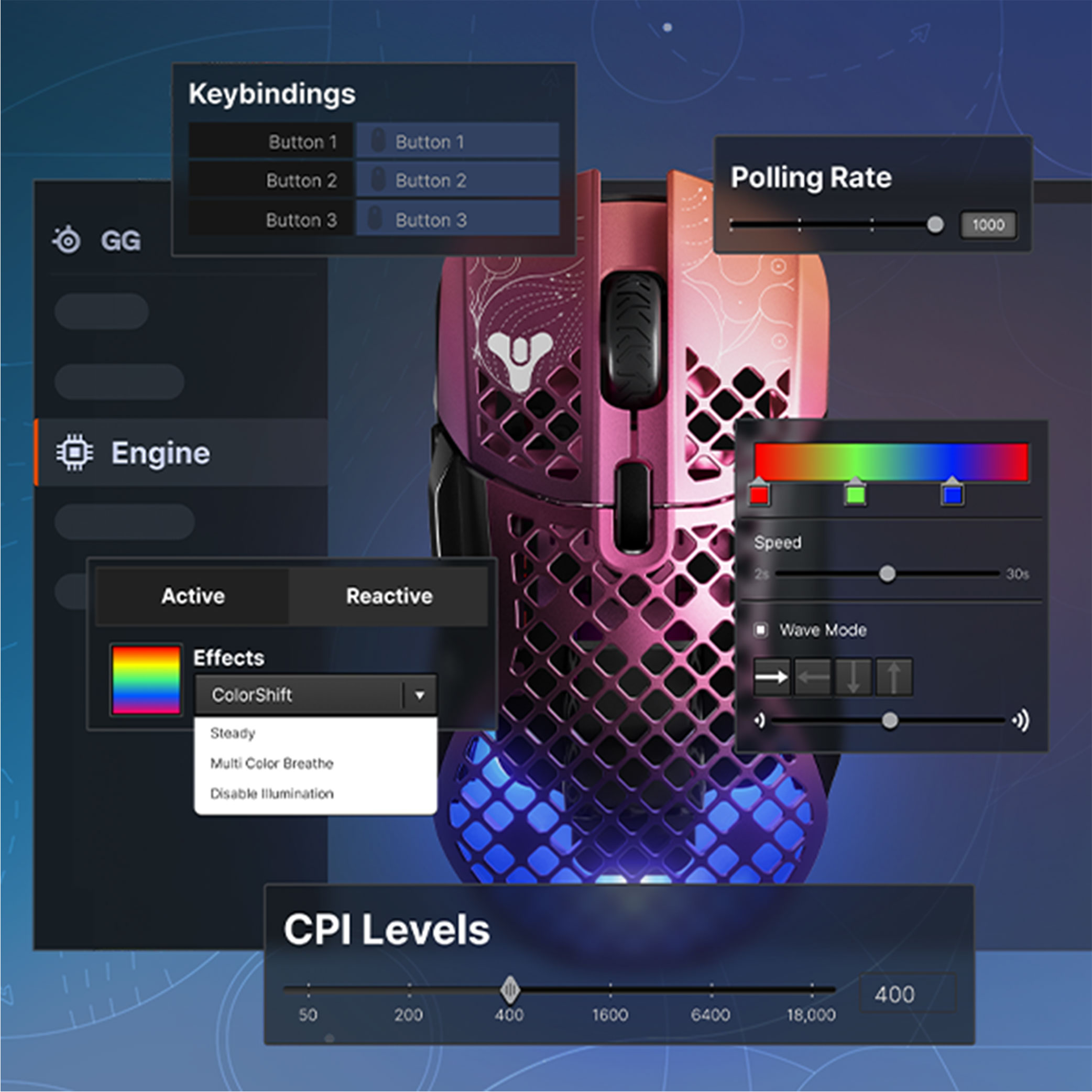Select the left arrow wave direction
The width and height of the screenshot is (1092, 1092).
[x=812, y=676]
